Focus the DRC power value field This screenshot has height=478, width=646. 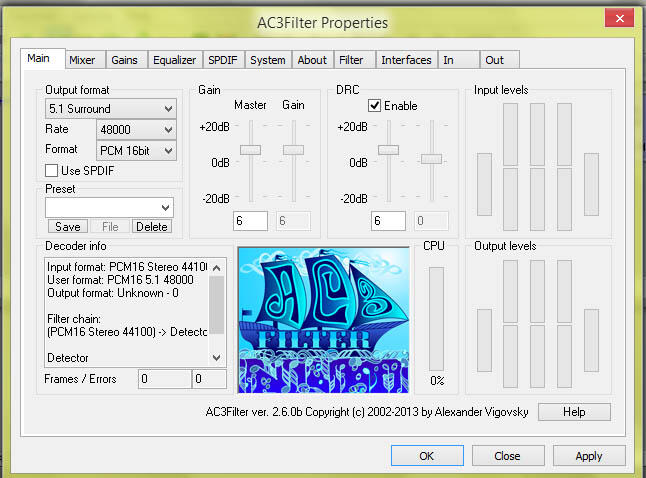(389, 221)
